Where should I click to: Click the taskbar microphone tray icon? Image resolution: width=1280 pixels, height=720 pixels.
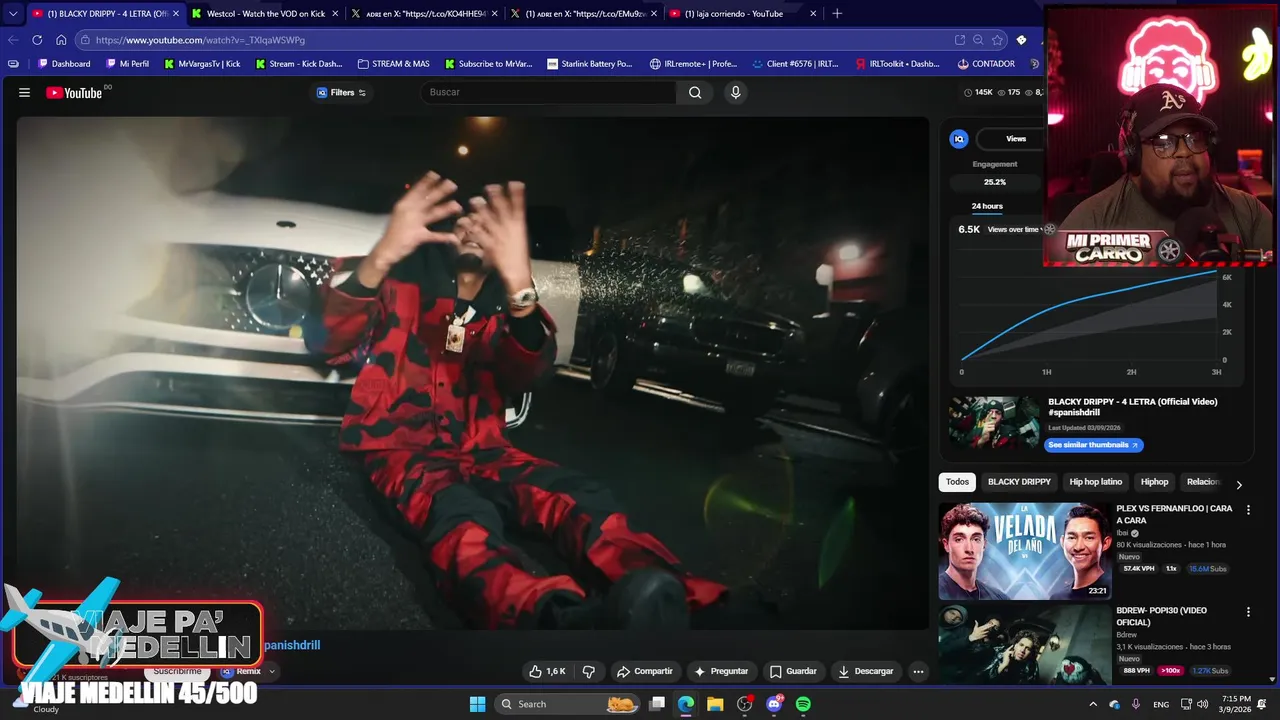point(1136,704)
